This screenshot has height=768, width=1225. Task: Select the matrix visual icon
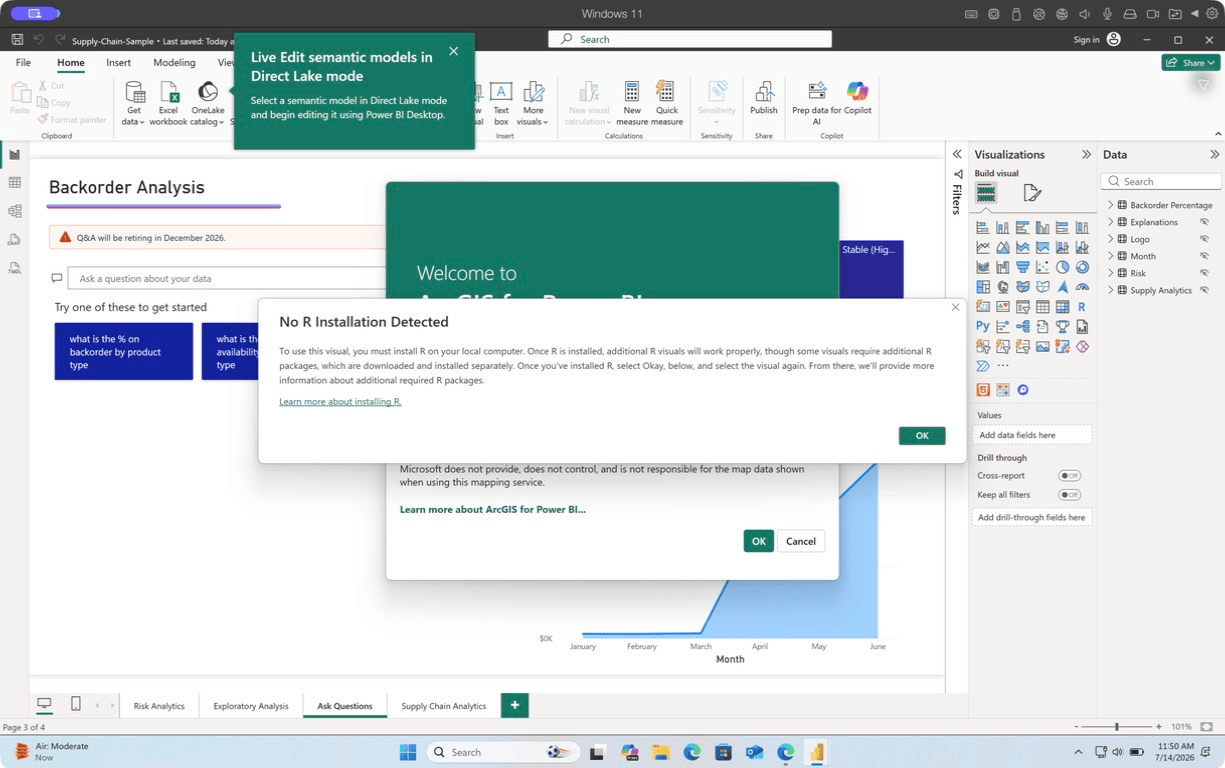pyautogui.click(x=1062, y=306)
